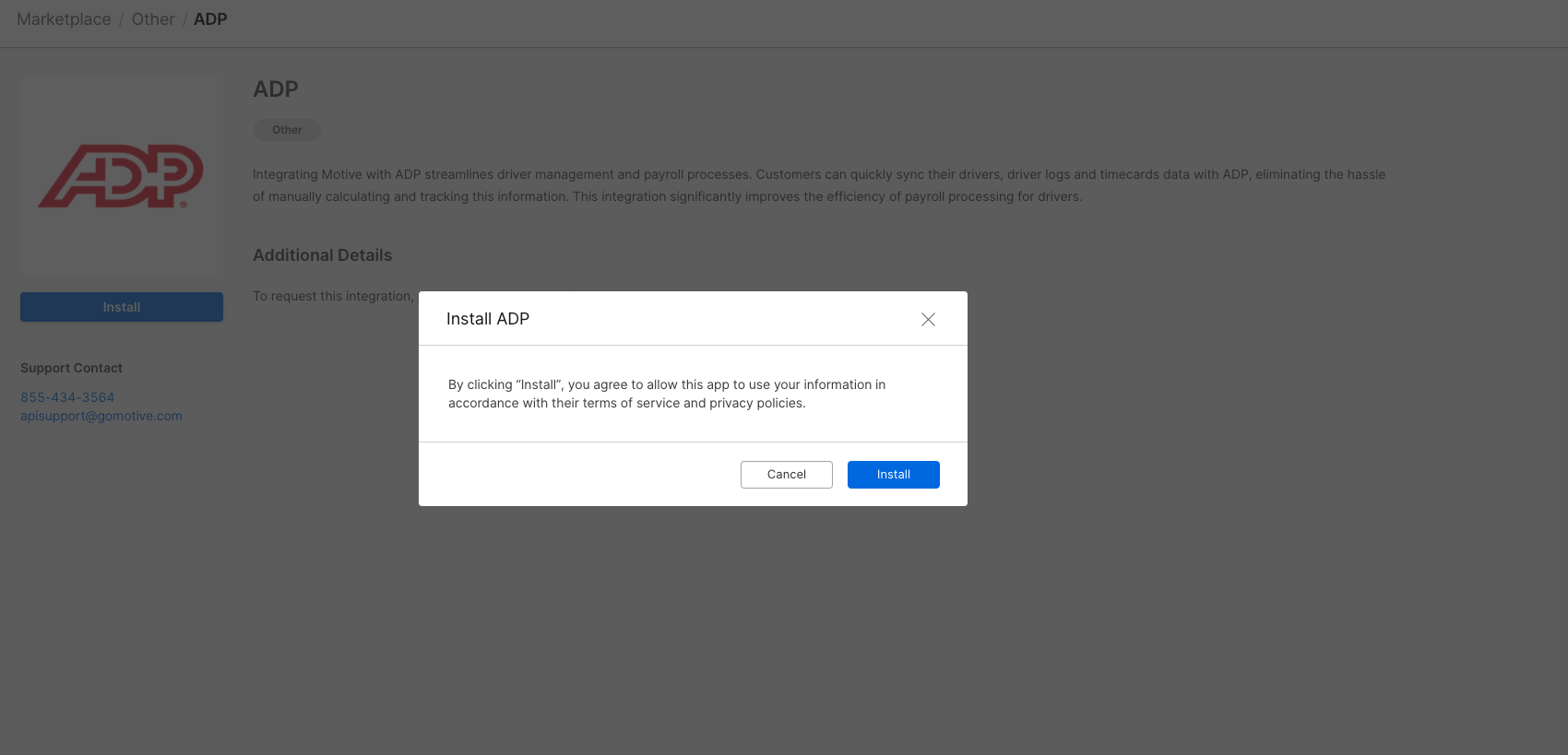Email apisupport@gomotive.com

[x=101, y=416]
